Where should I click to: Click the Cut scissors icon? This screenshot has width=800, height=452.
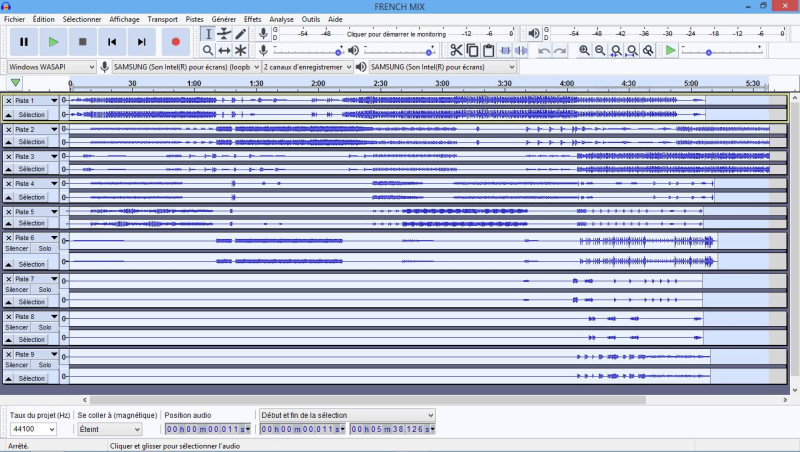(456, 50)
